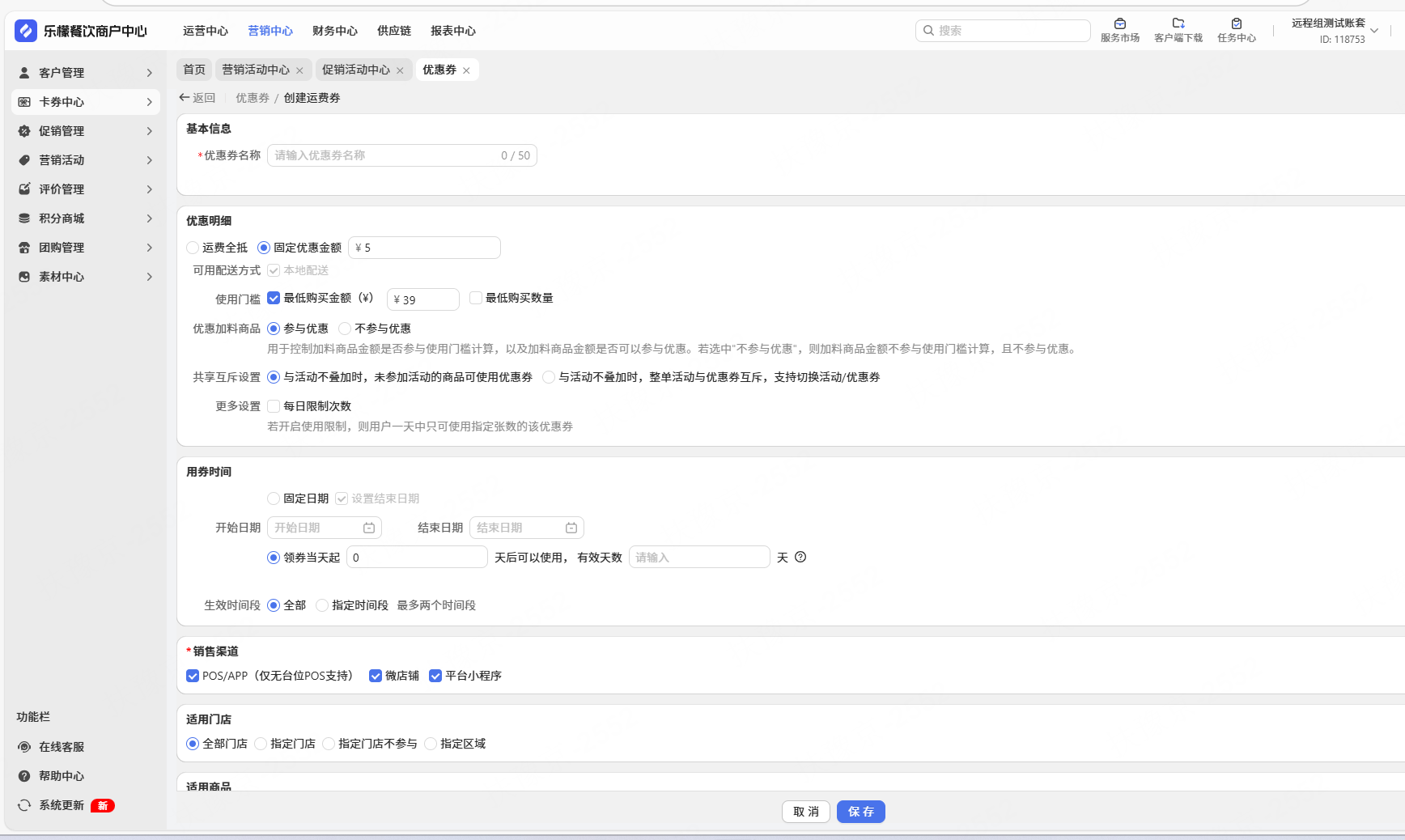
Task: Click the 优惠券 breadcrumb link
Action: pos(253,98)
